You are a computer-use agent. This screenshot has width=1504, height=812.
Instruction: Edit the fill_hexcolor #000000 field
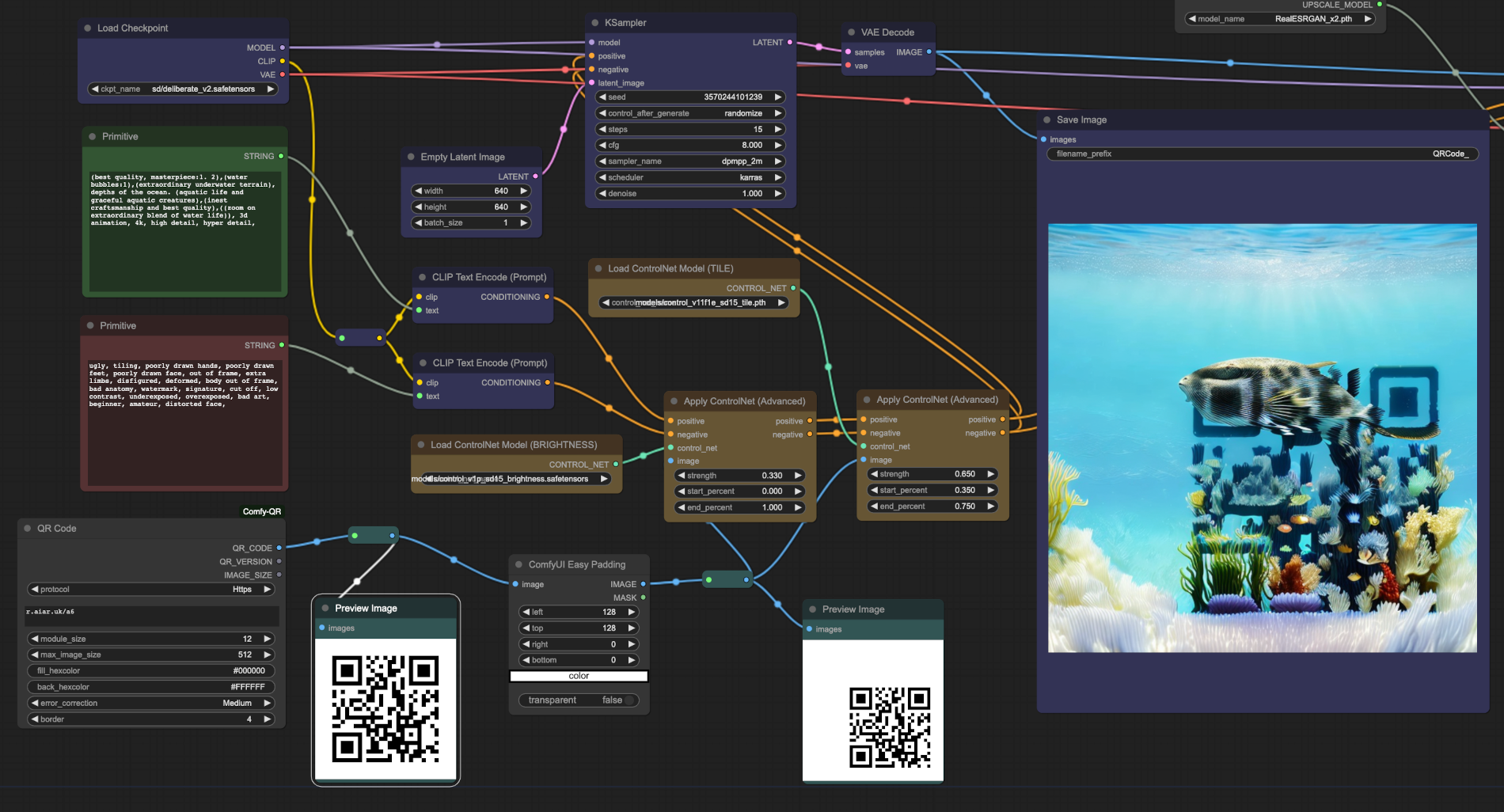(x=150, y=671)
